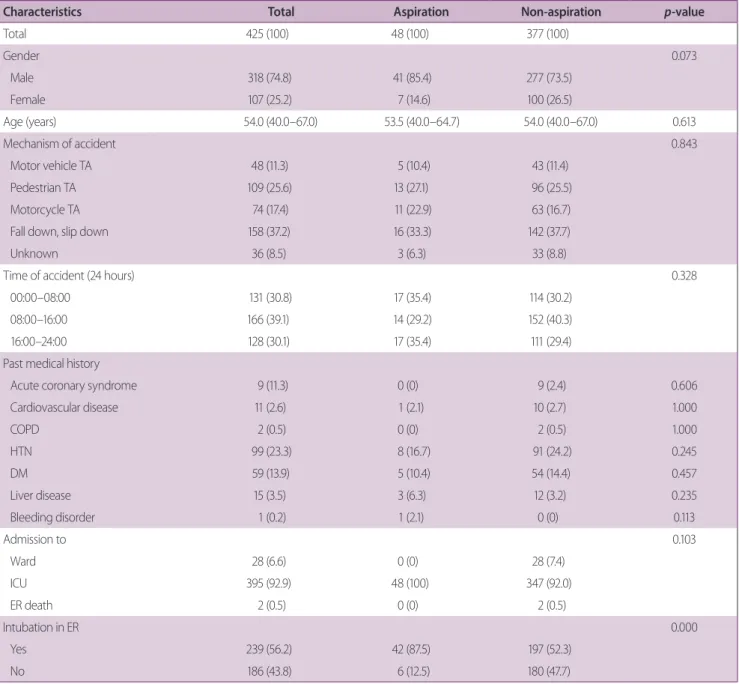Click the 'Characteristics' column header

(x=42, y=12)
